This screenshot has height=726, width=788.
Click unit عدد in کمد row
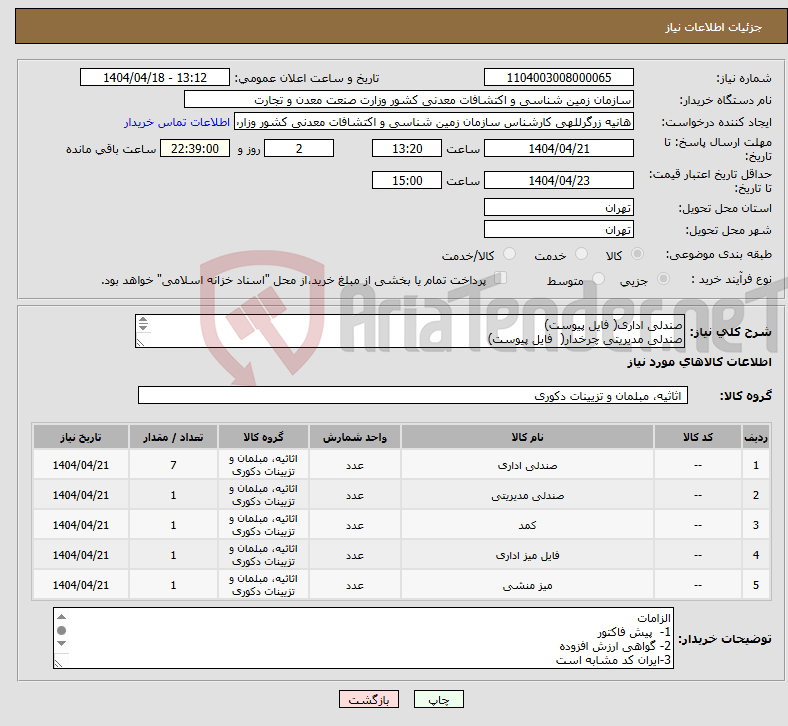pyautogui.click(x=355, y=526)
